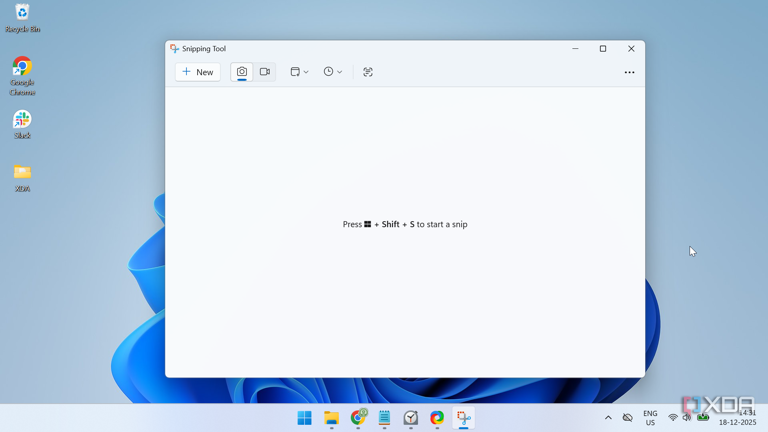Click Snipping Tool taskbar icon

click(x=463, y=418)
